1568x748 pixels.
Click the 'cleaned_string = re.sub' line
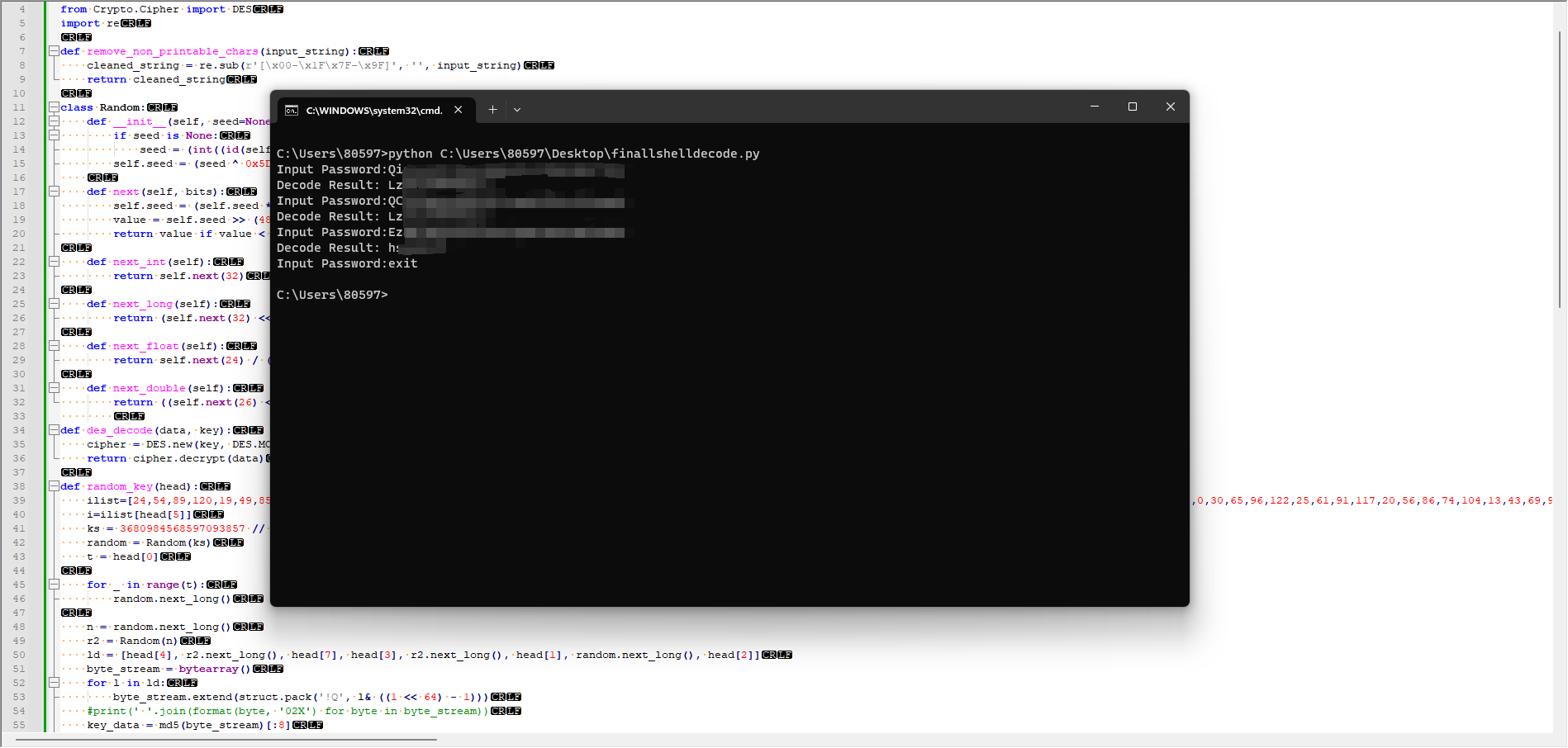(304, 65)
